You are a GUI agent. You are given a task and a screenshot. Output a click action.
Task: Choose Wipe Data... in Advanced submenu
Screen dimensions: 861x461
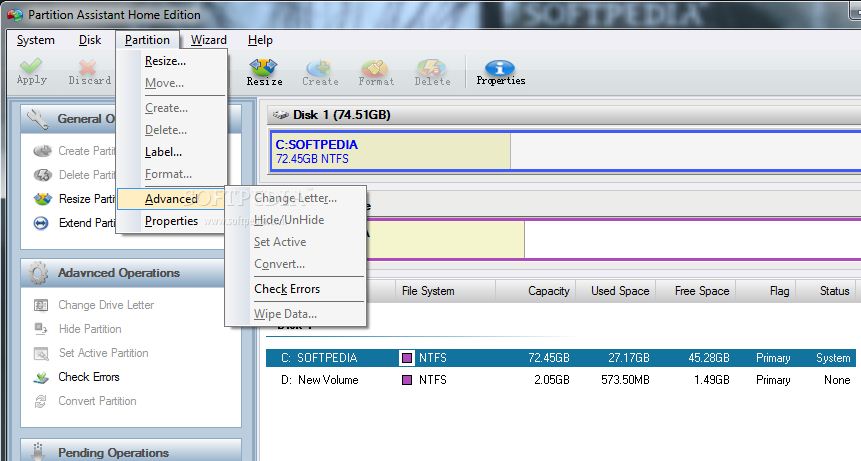click(295, 314)
